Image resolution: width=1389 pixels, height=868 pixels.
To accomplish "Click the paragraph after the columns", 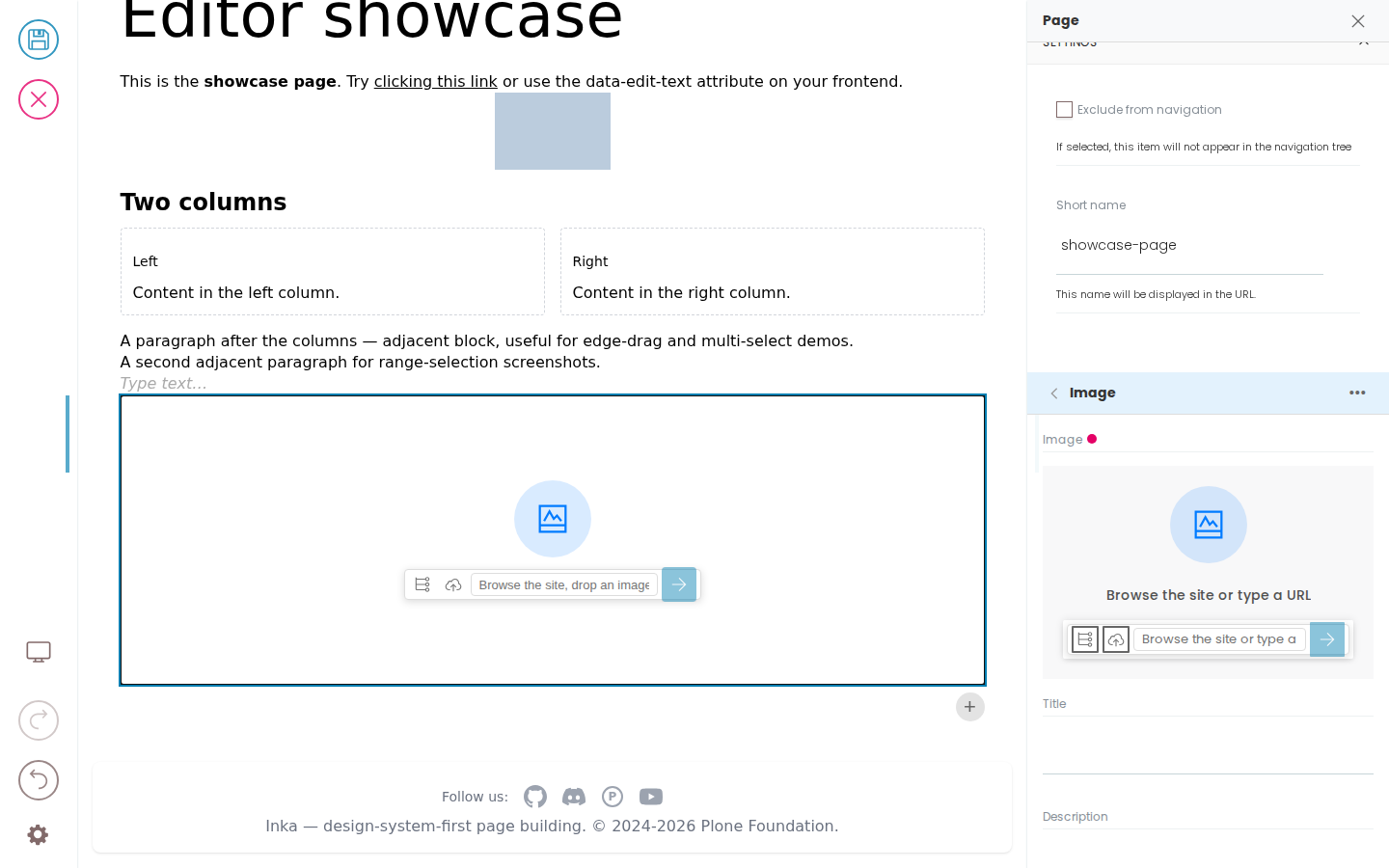I will click(487, 341).
